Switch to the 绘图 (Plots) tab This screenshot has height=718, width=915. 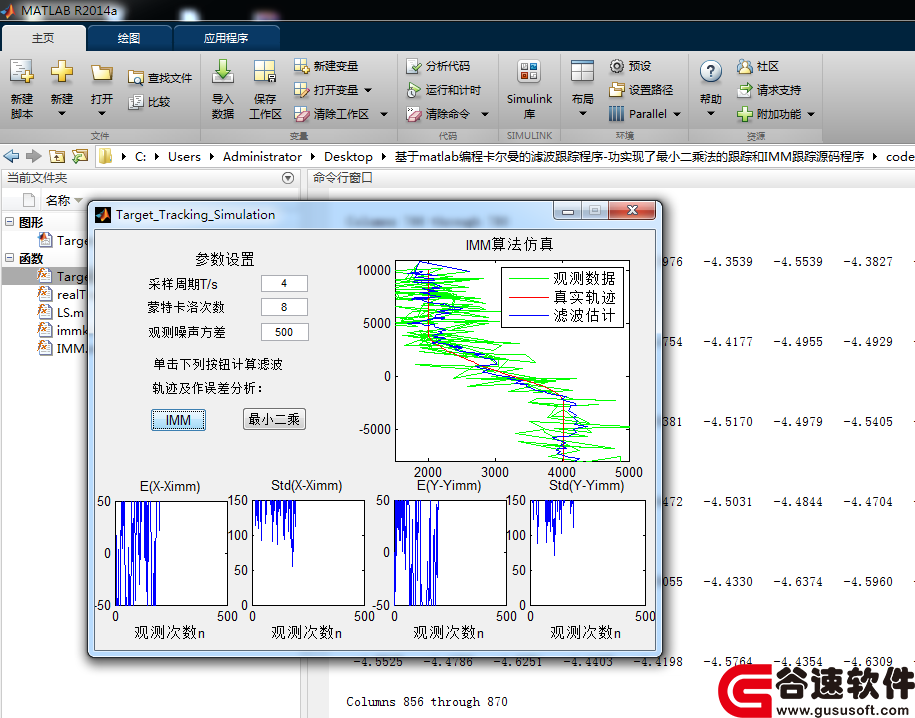click(x=129, y=39)
